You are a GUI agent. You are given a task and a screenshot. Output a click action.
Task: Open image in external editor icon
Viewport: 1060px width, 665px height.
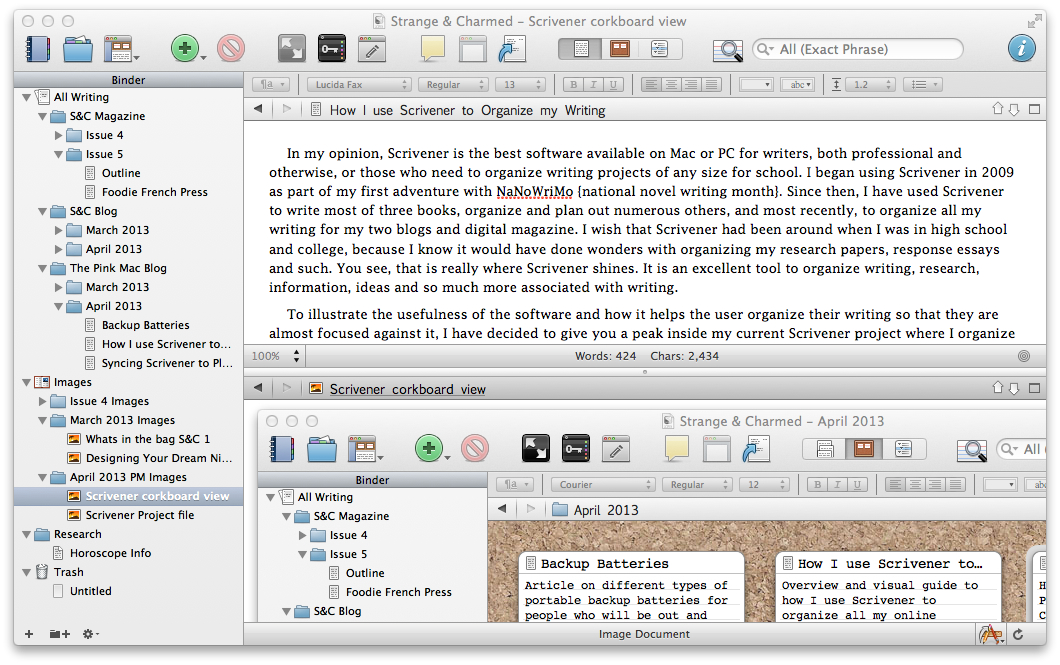pyautogui.click(x=992, y=634)
